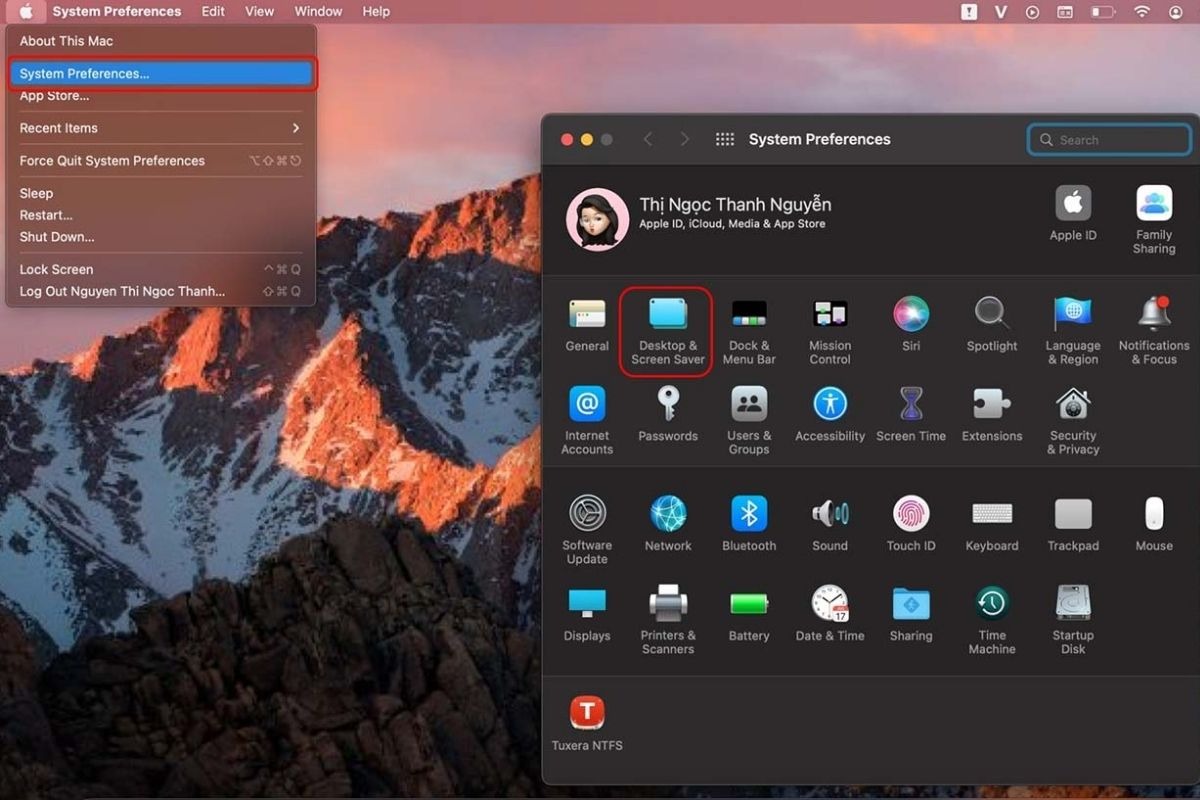Open Date & Time settings
Image resolution: width=1200 pixels, height=800 pixels.
830,615
